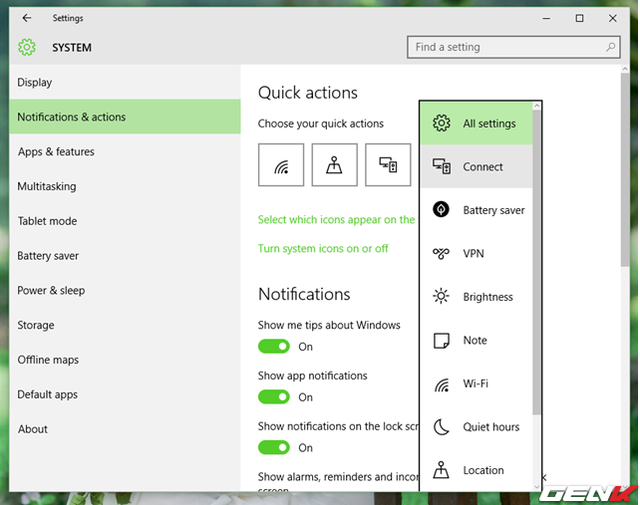The height and width of the screenshot is (505, 640).
Task: Close the Settings window
Action: [x=613, y=18]
